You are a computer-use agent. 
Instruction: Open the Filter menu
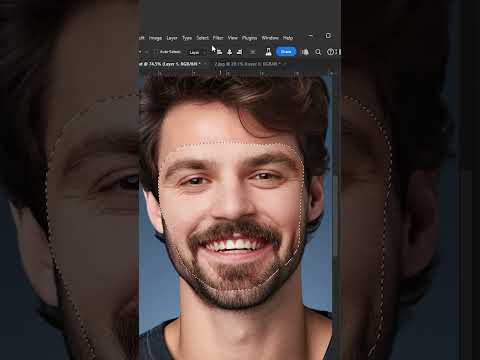218,38
